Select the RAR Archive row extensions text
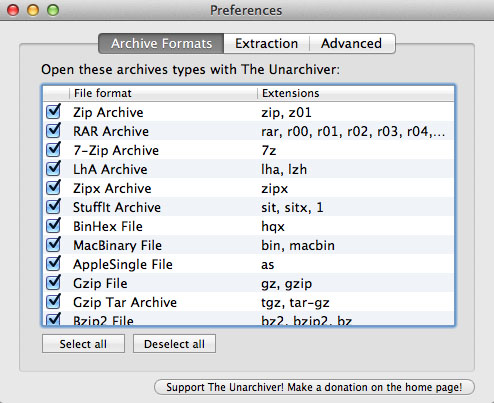The height and width of the screenshot is (403, 494). [353, 131]
